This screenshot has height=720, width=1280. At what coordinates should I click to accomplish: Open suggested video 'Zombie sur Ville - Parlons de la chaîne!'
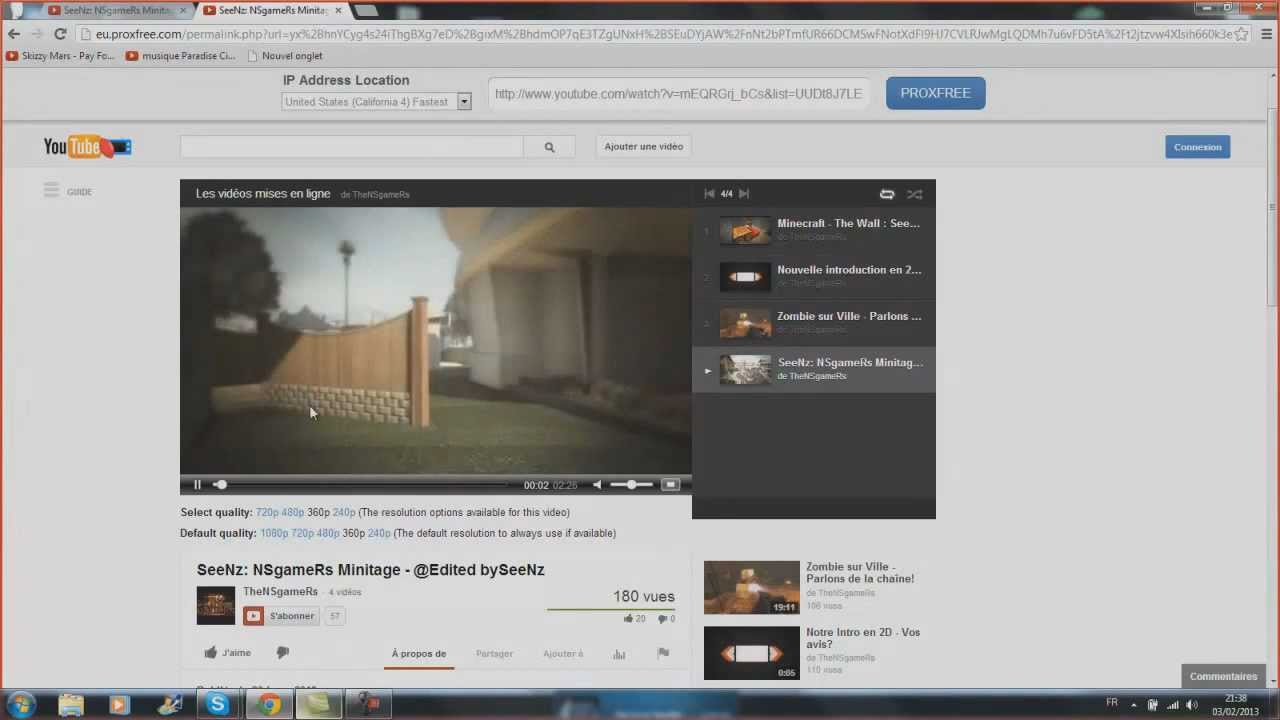860,572
